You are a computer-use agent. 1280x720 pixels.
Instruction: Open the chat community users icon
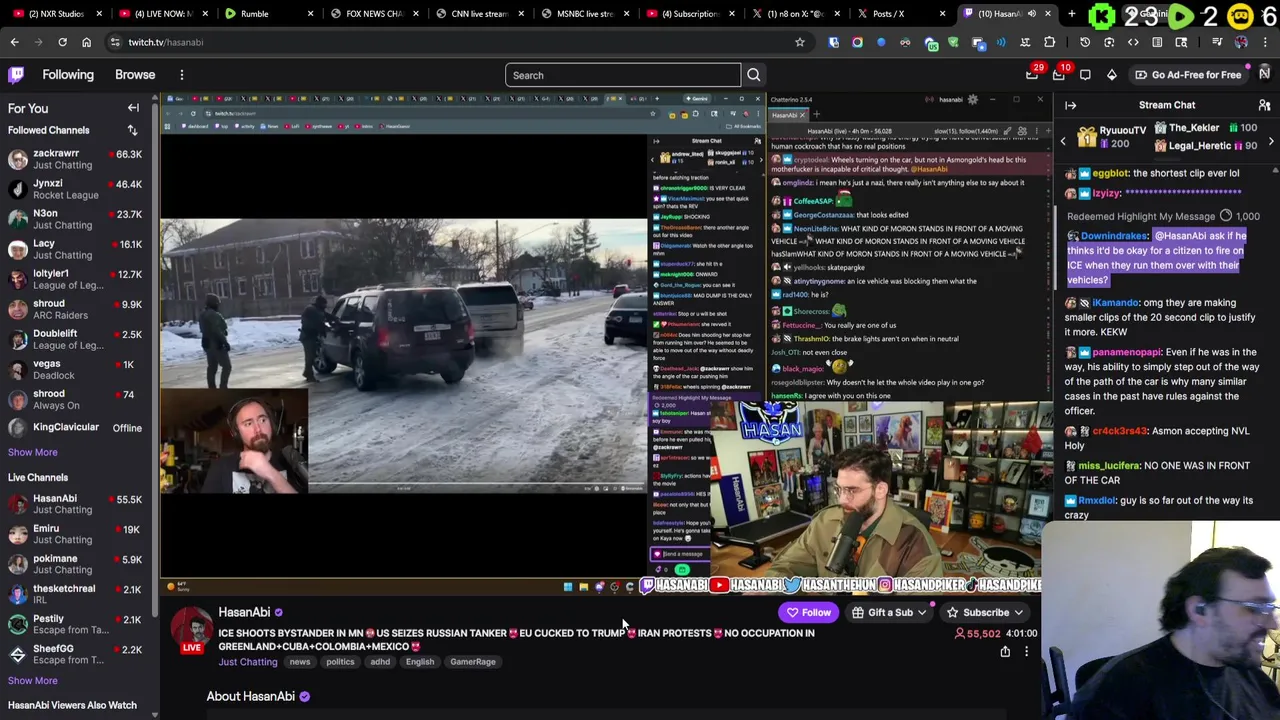coord(1264,105)
